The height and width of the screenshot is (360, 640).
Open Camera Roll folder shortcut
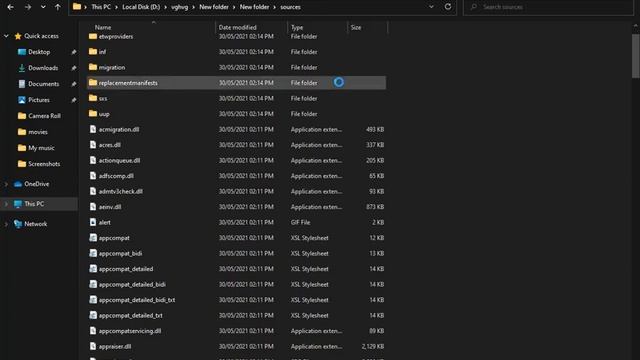(44, 116)
